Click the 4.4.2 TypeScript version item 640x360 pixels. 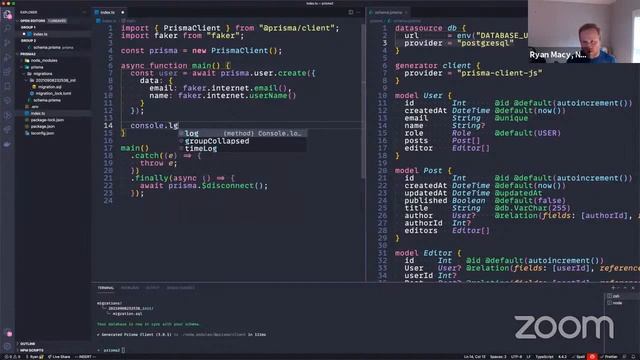[x=562, y=357]
